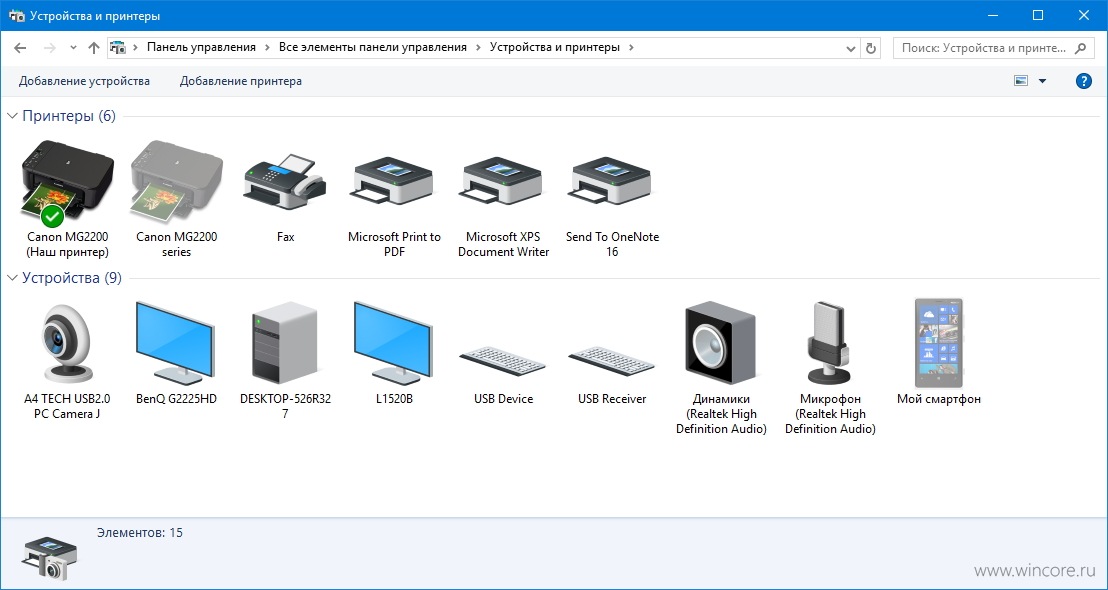Image resolution: width=1108 pixels, height=590 pixels.
Task: Expand chevron after Устройства и принтеры breadcrumb
Action: coord(631,47)
